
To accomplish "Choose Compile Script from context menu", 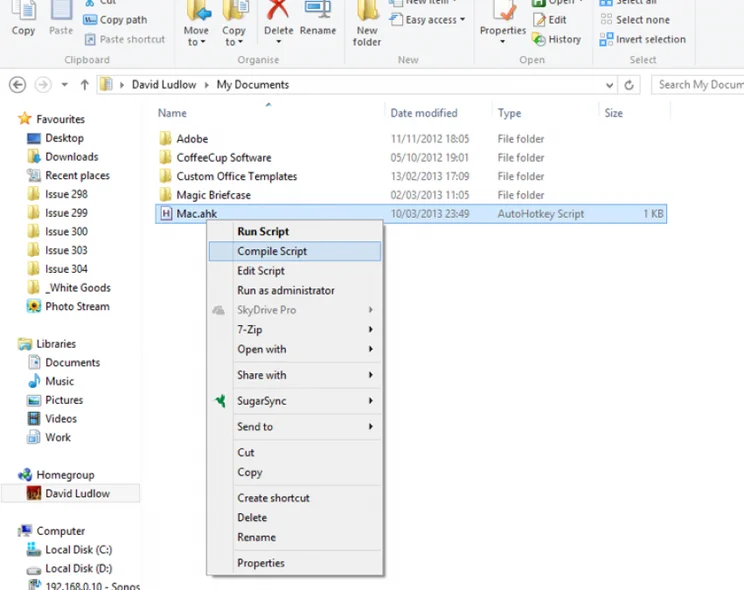I will point(295,251).
